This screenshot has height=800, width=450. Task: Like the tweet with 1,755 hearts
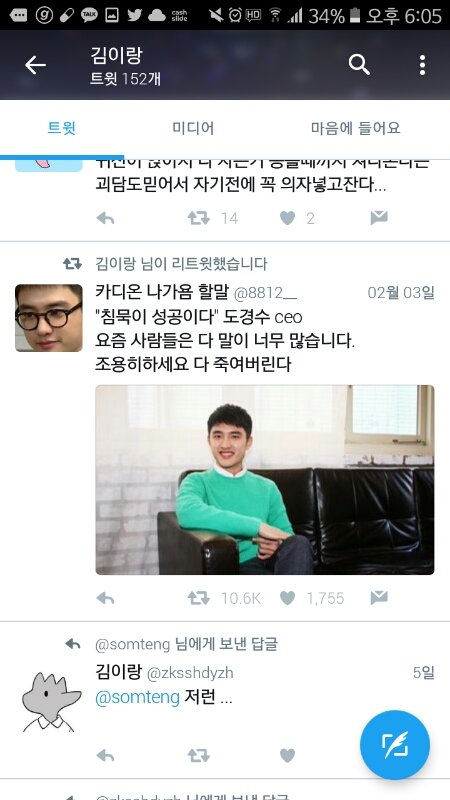click(287, 598)
